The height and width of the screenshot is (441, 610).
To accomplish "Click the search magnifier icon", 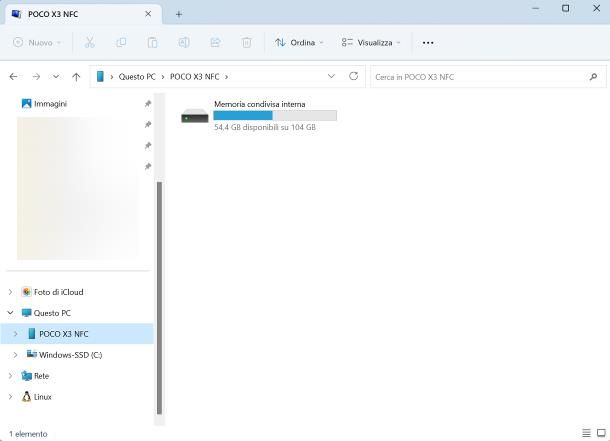I will [593, 77].
